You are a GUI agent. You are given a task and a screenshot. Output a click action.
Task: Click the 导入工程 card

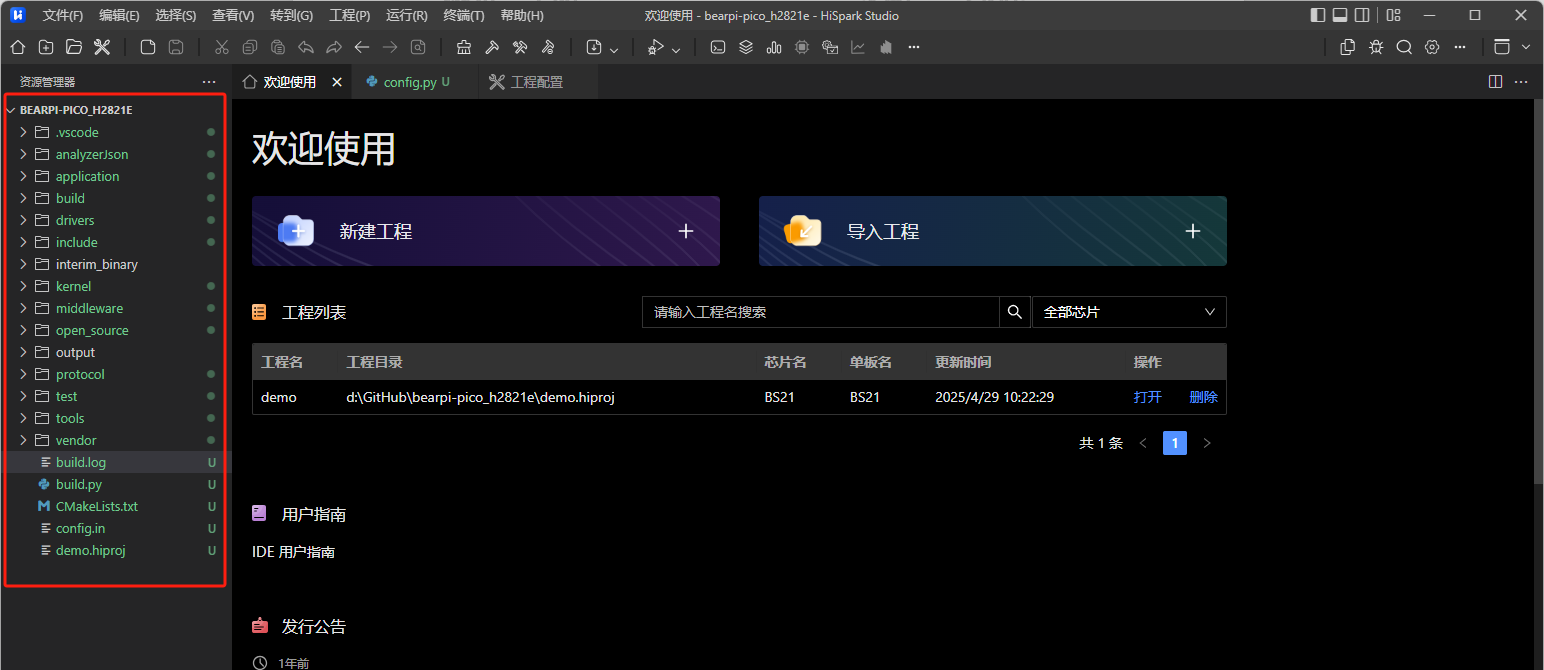pos(993,231)
